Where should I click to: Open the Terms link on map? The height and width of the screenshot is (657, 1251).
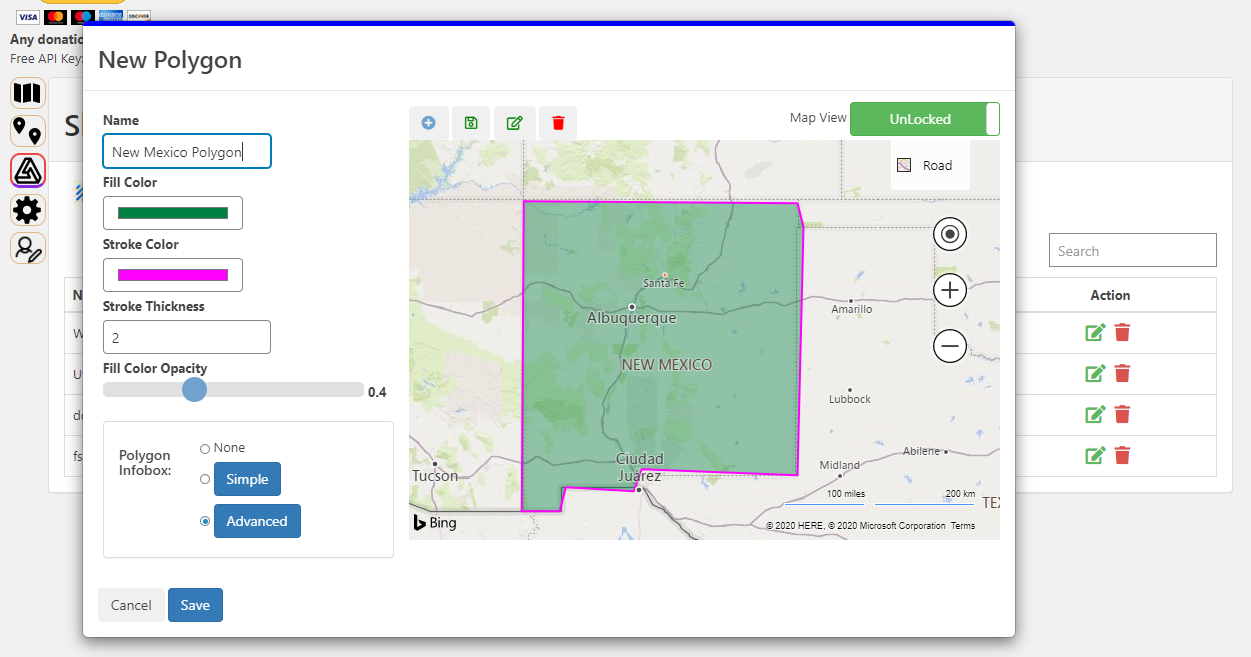[963, 526]
